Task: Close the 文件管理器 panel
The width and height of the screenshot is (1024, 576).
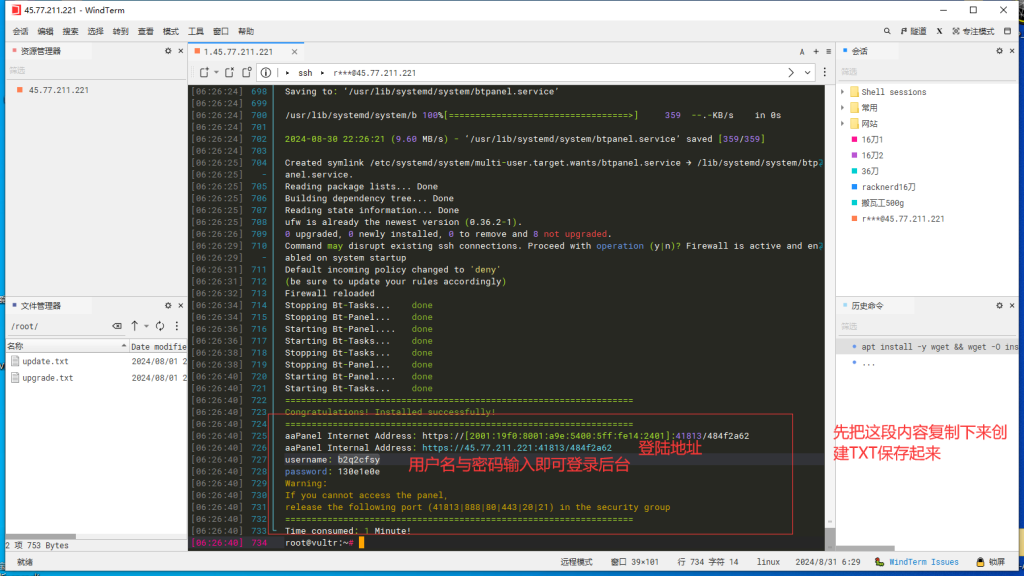Action: [181, 306]
